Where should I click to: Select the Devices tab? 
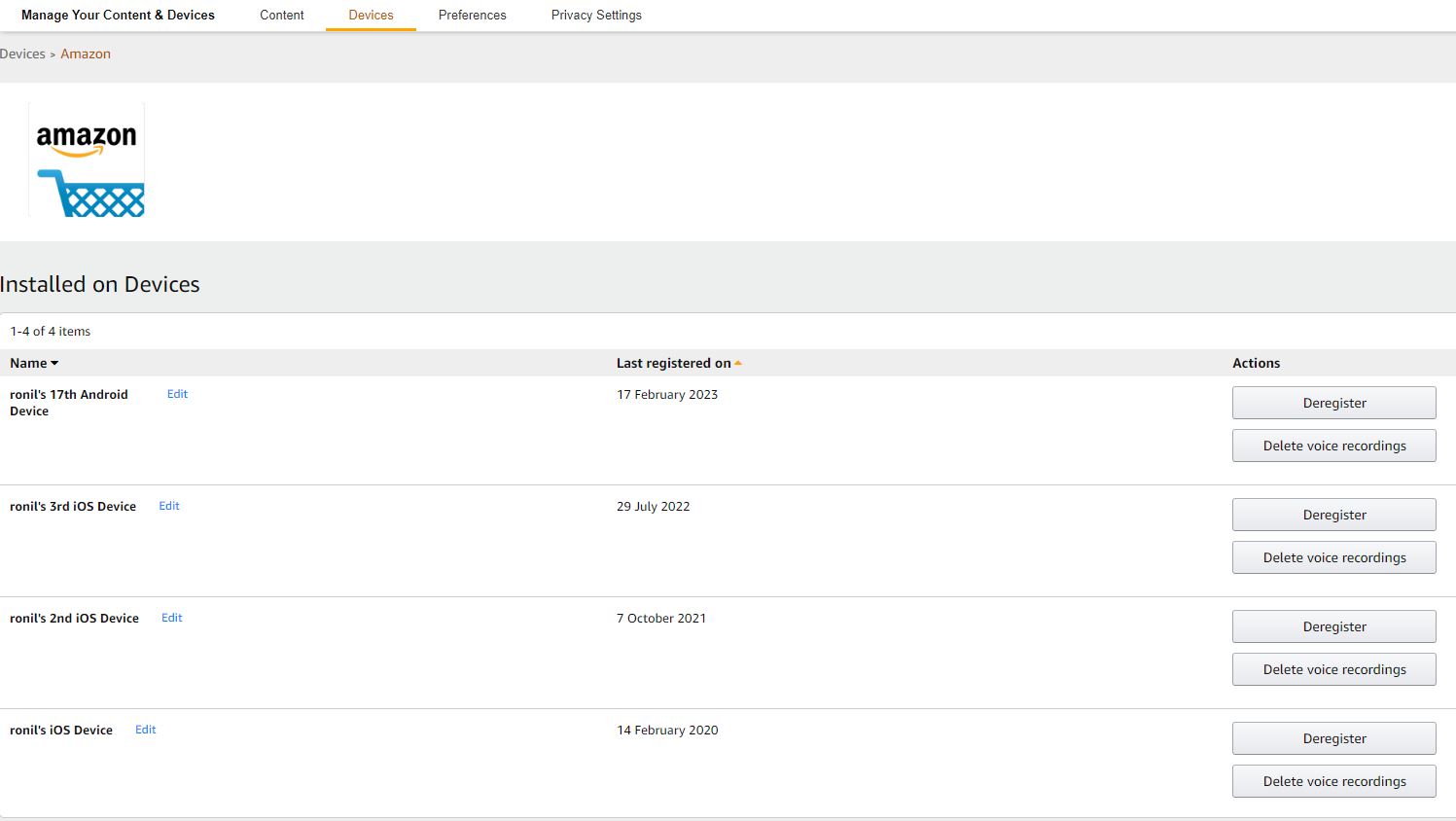371,16
